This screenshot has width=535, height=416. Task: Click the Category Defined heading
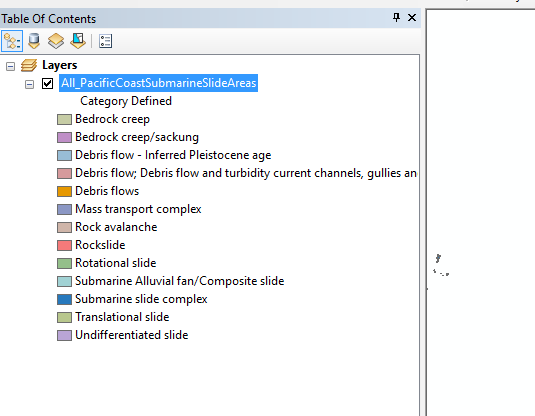(x=126, y=101)
